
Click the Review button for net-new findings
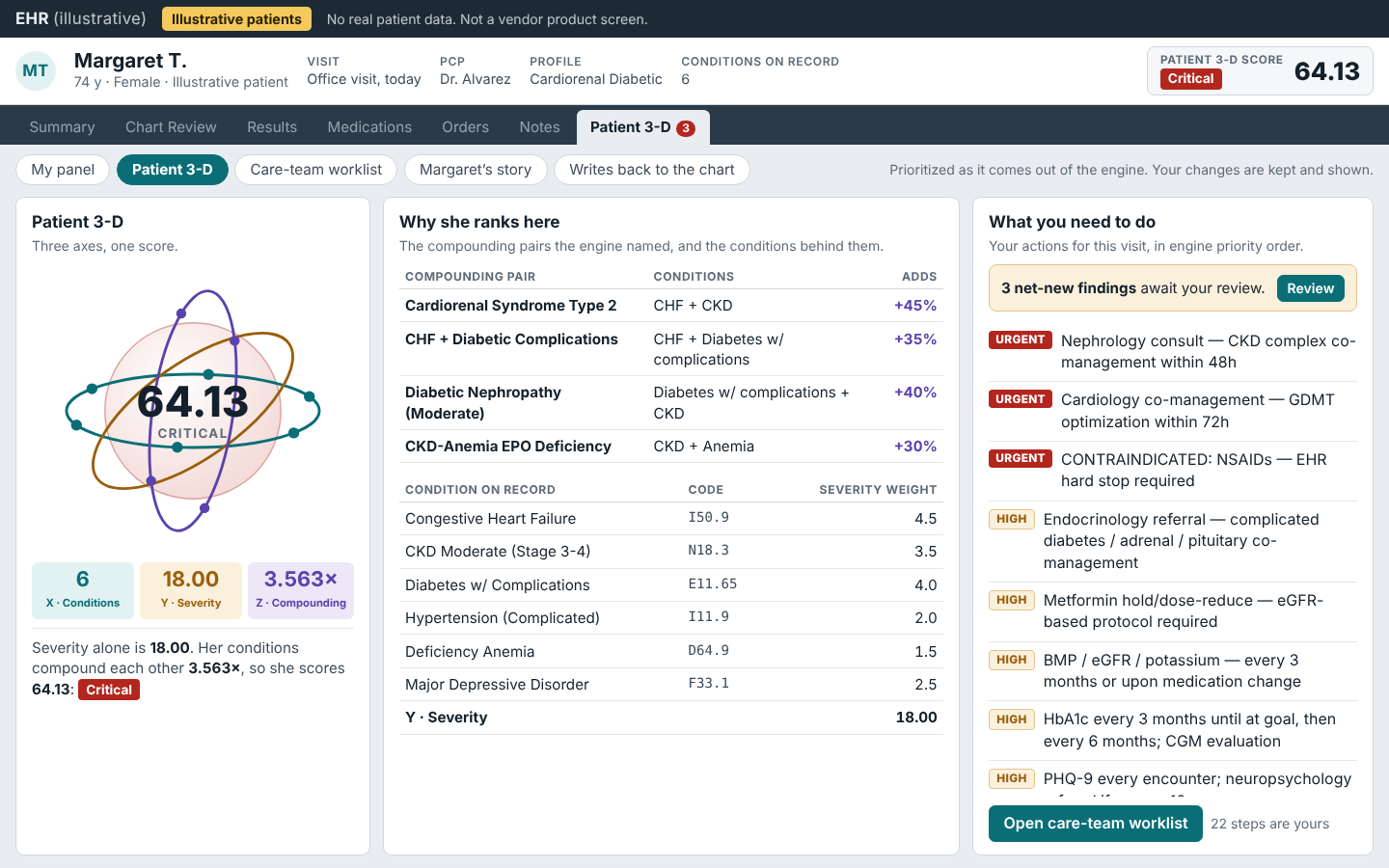(1310, 288)
